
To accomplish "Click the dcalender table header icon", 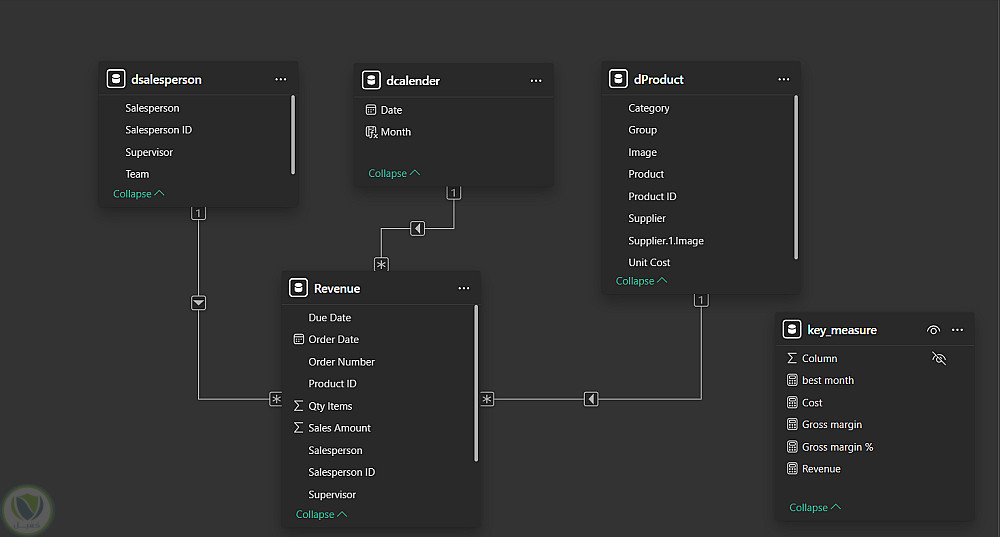I will [370, 80].
